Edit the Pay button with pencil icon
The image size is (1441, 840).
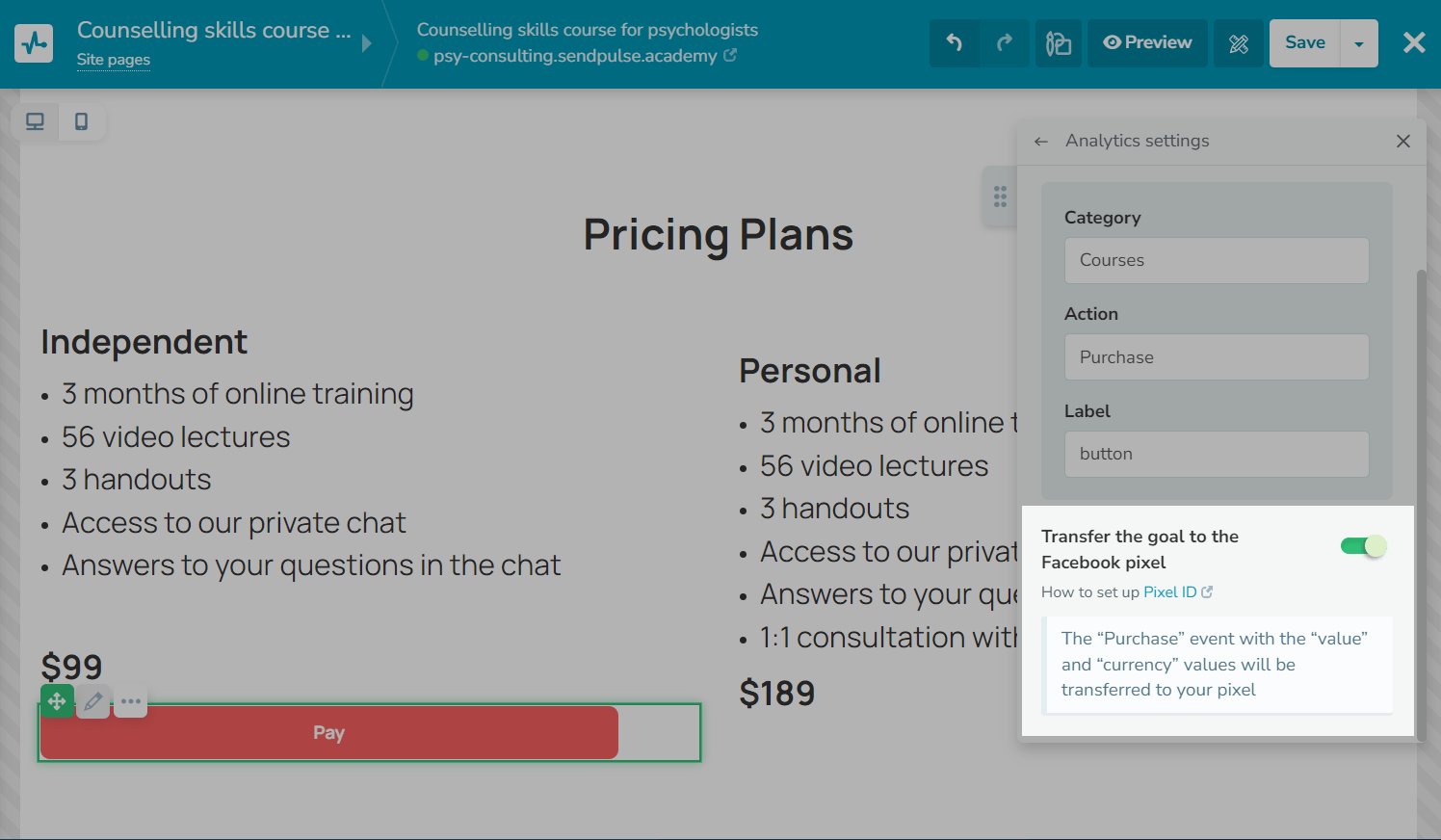point(93,701)
